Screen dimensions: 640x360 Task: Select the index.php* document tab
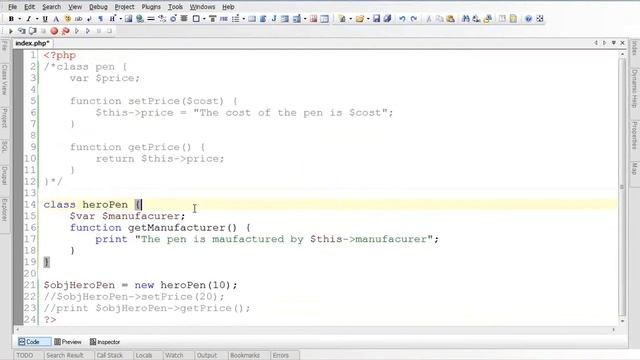(32, 43)
